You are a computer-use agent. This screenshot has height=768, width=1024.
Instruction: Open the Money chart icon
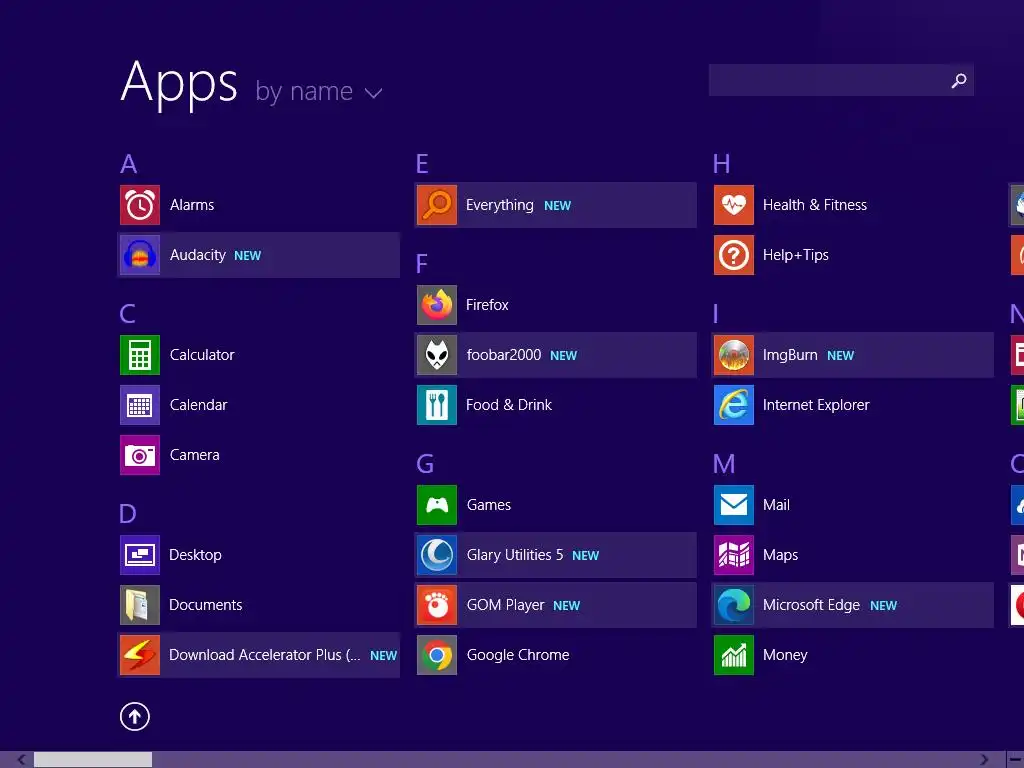pyautogui.click(x=734, y=655)
